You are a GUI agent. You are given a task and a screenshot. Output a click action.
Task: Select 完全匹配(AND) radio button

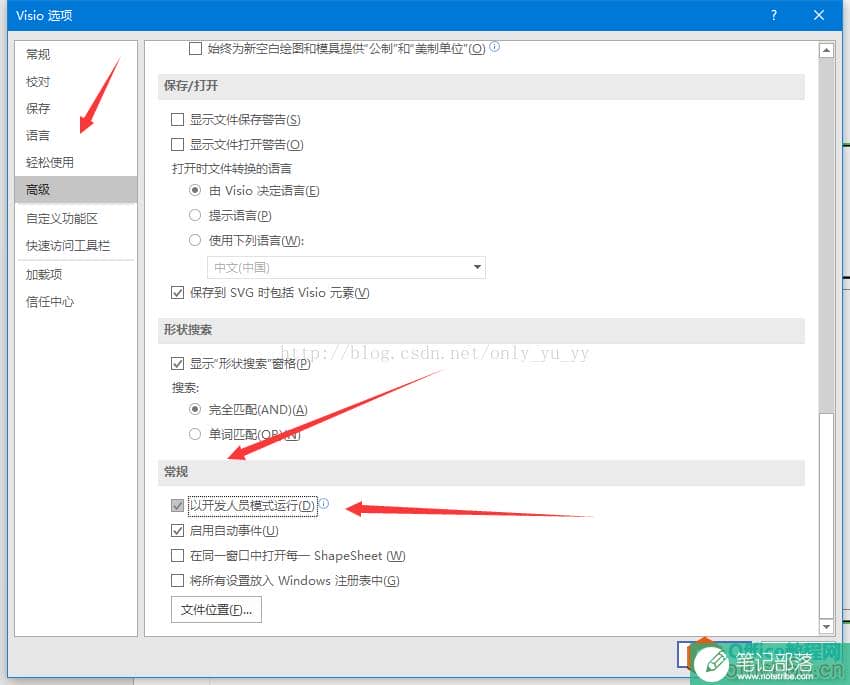[x=195, y=409]
